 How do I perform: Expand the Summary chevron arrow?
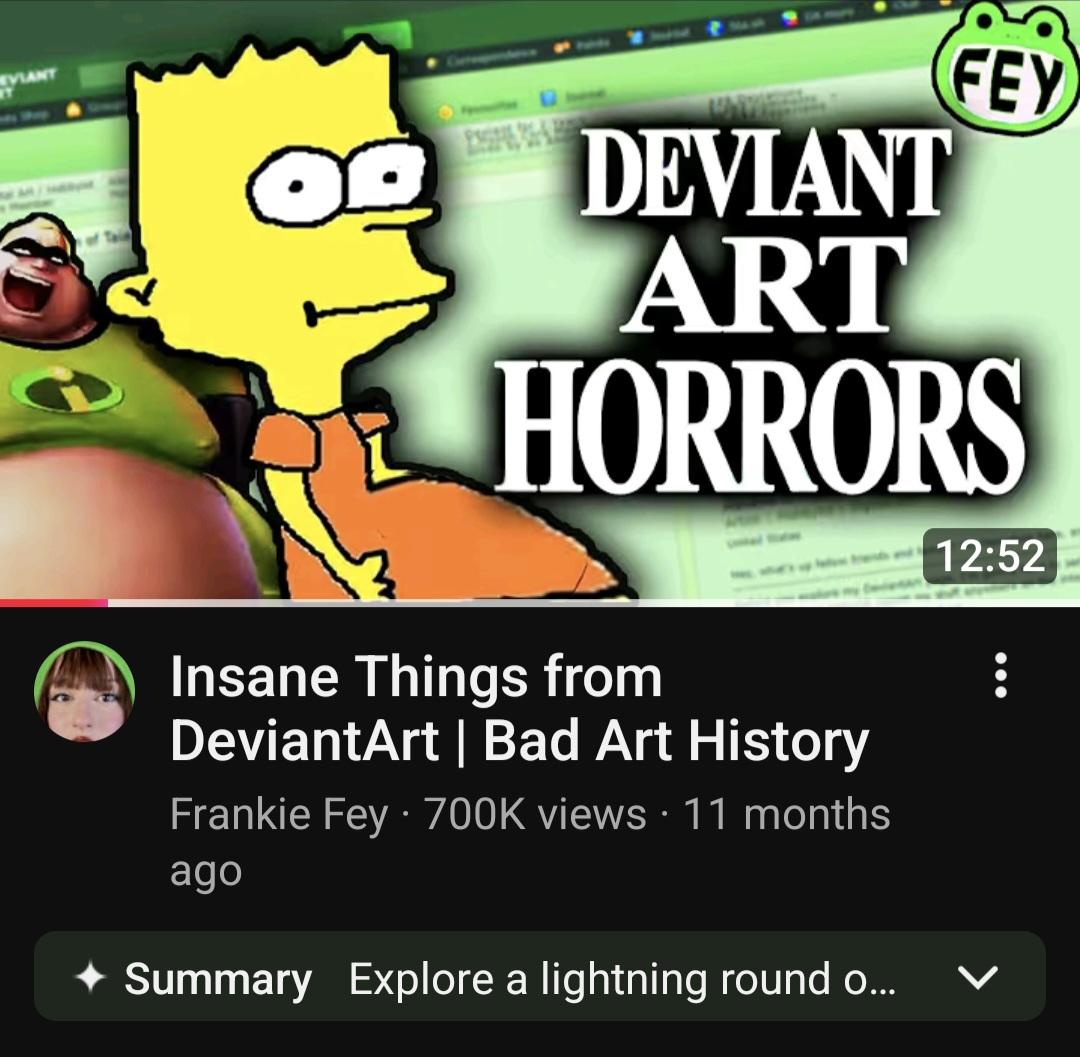(977, 976)
